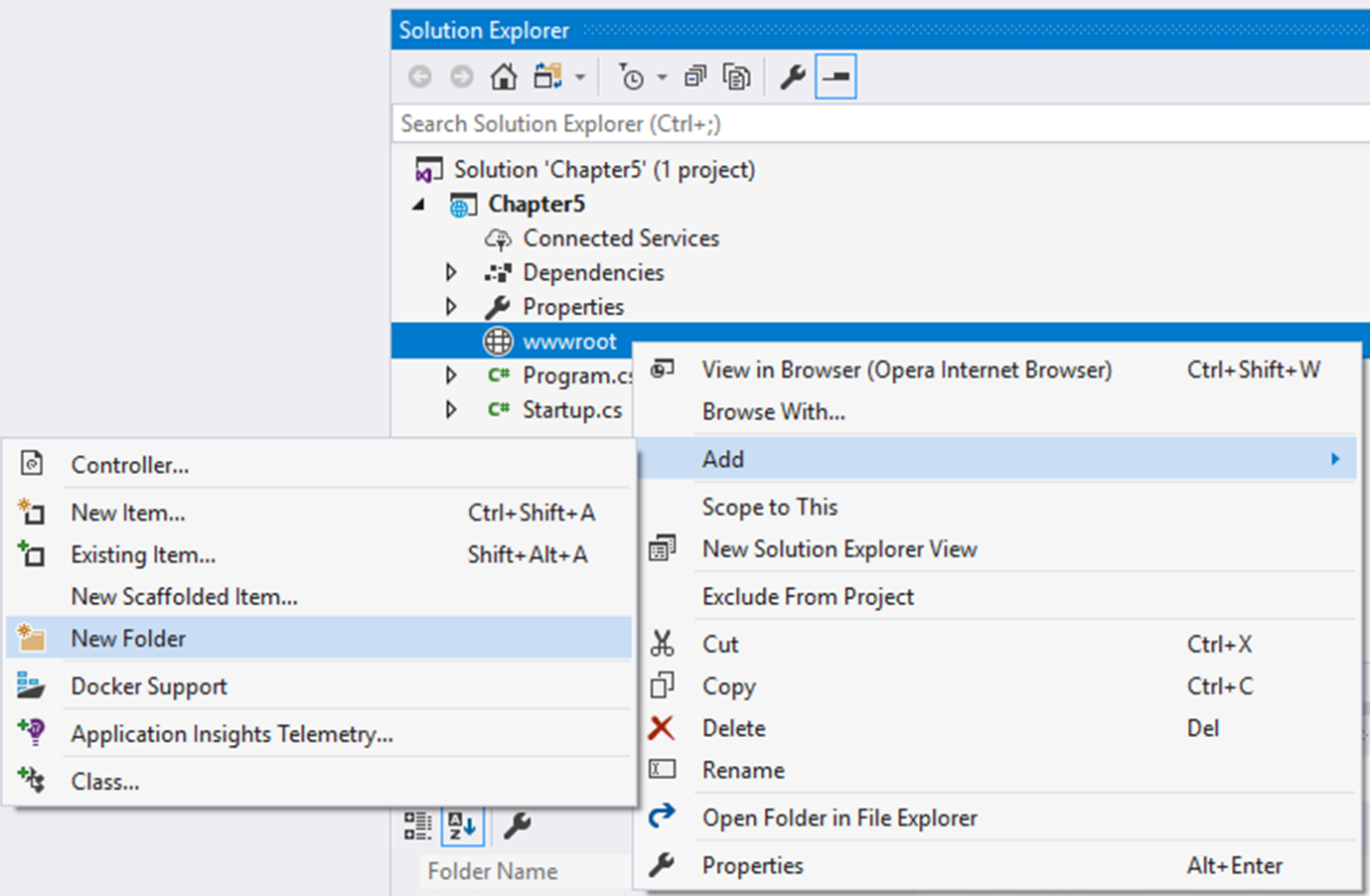Click the Home icon in Solution Explorer toolbar
1370x896 pixels.
(504, 76)
